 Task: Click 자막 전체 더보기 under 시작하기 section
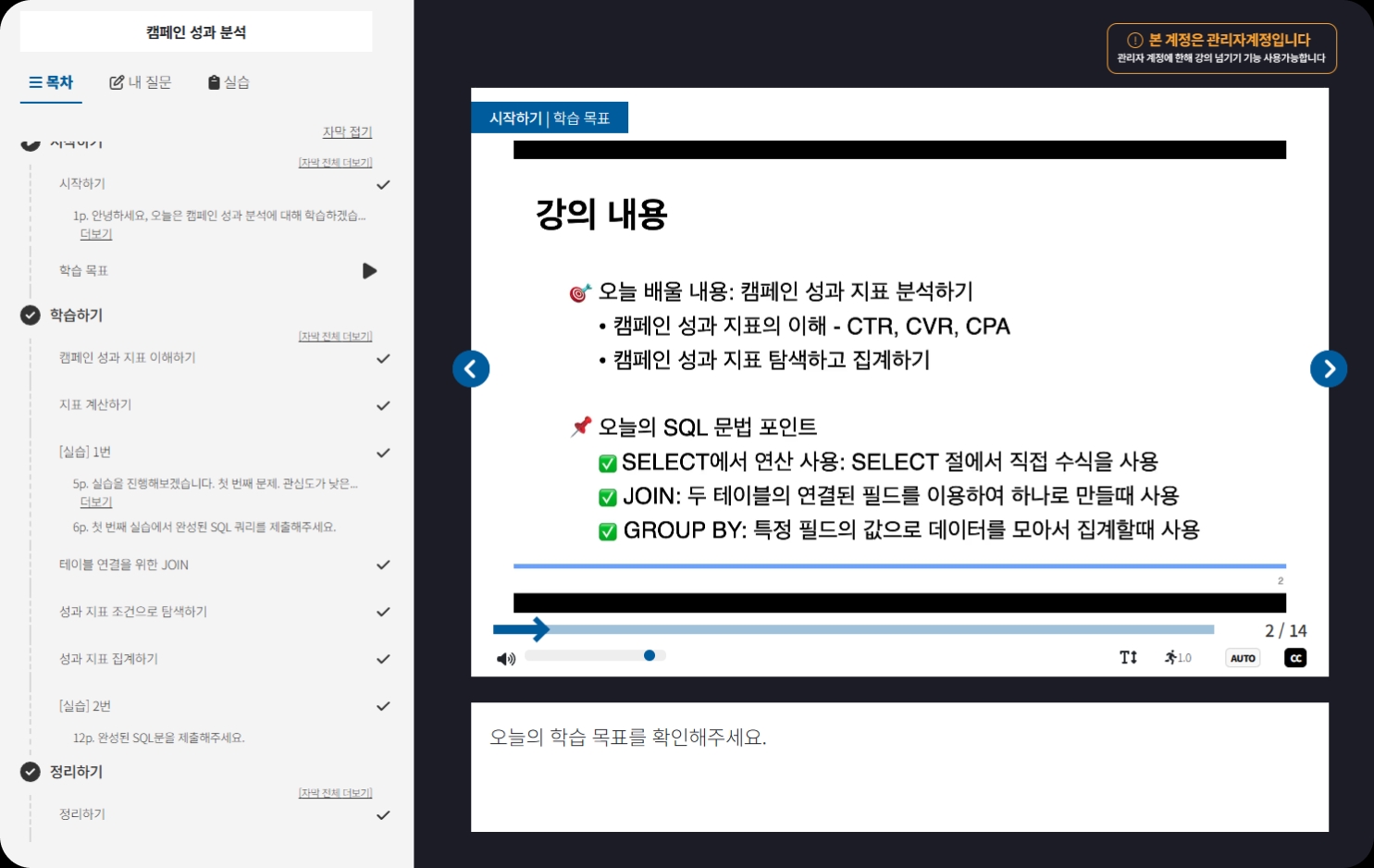click(x=335, y=162)
